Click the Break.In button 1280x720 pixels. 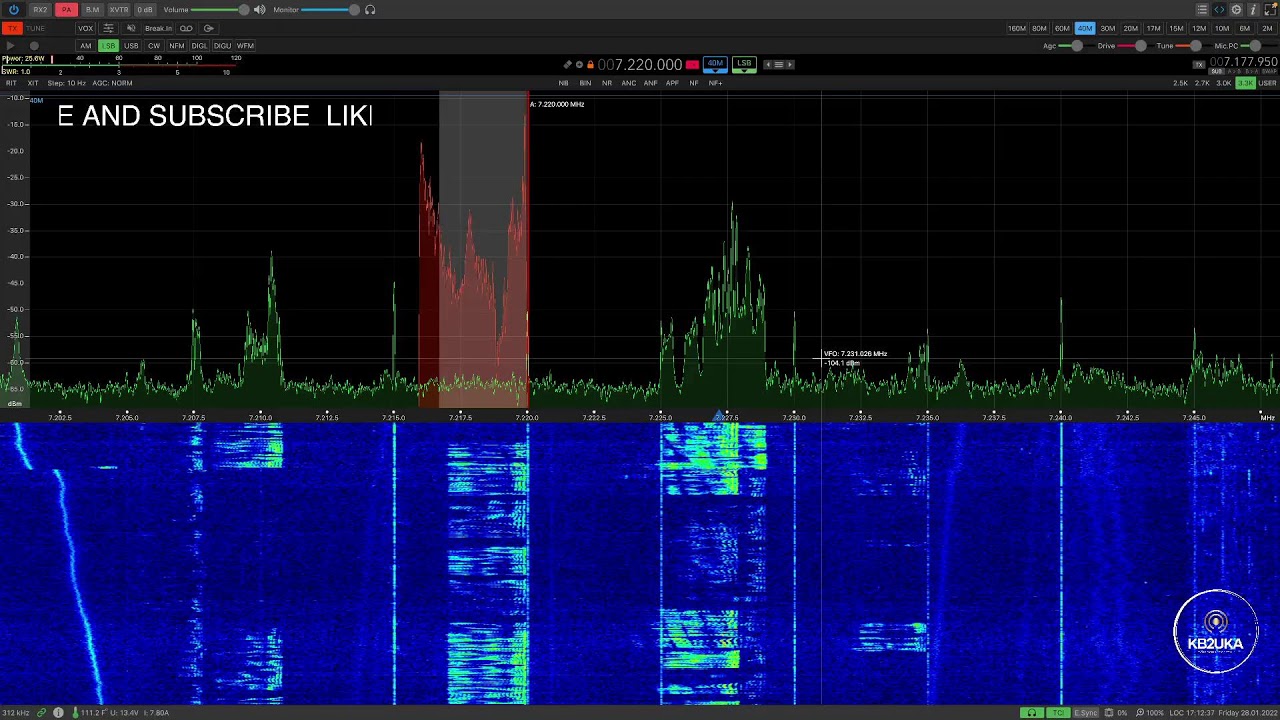point(158,28)
